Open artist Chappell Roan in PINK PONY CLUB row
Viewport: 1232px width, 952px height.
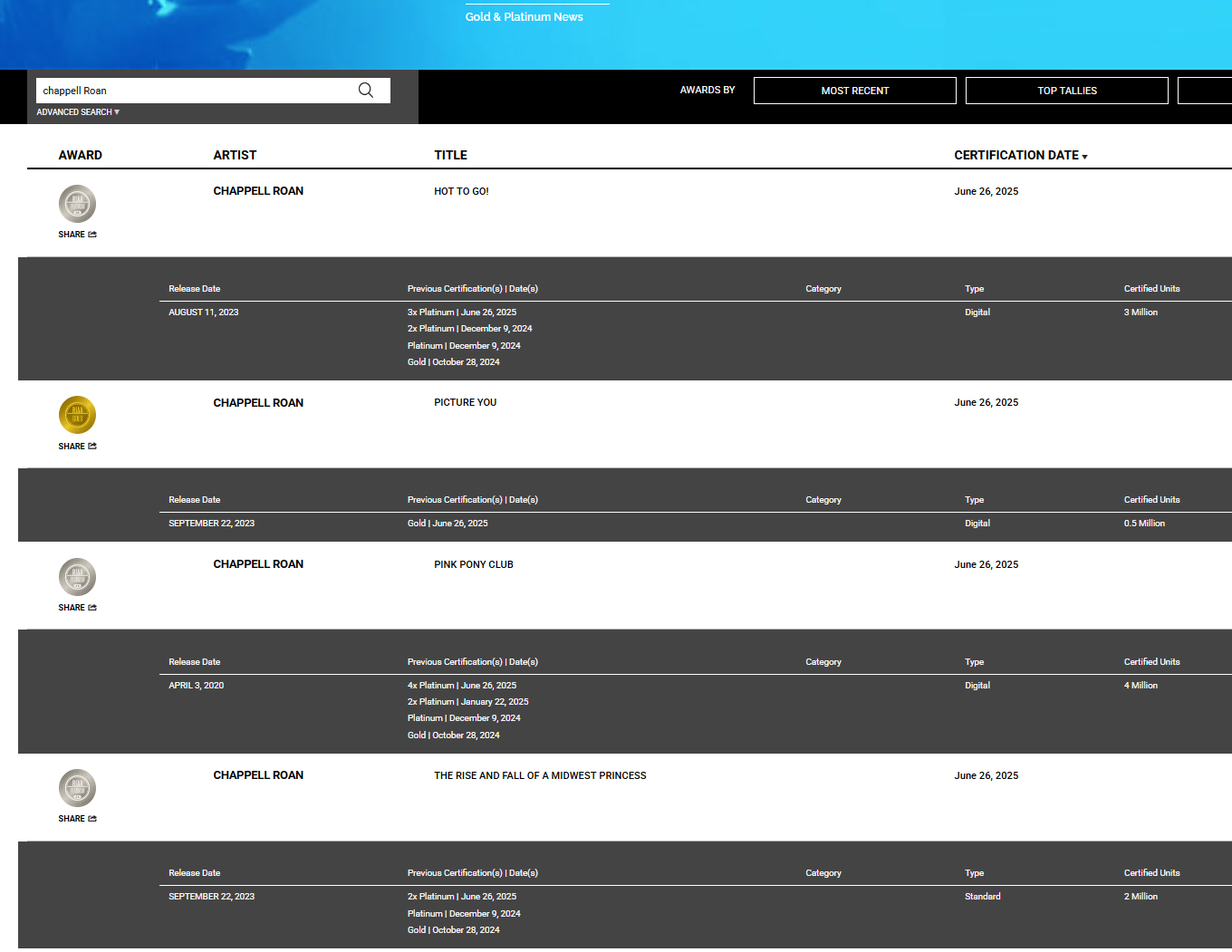click(258, 564)
